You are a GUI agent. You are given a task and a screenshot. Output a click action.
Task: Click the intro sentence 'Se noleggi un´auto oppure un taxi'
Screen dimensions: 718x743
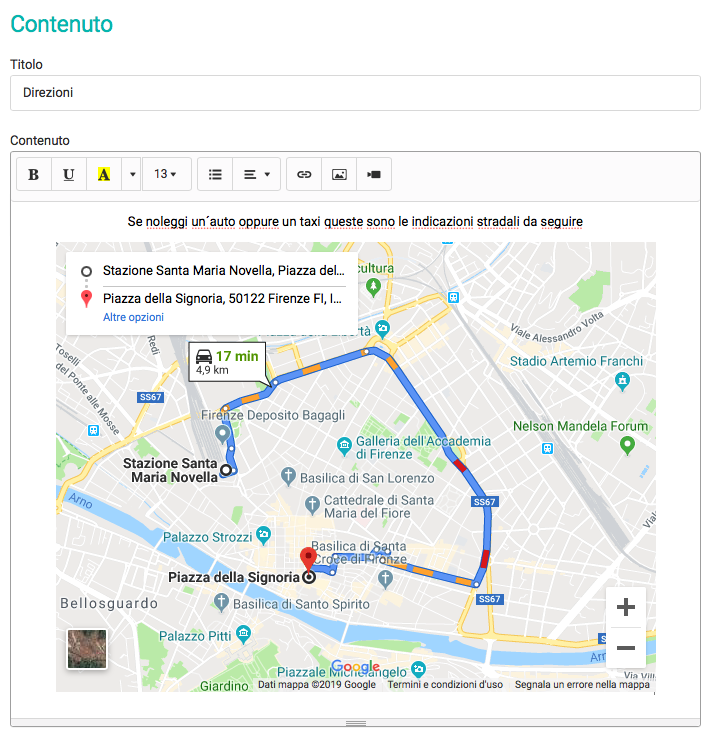[x=224, y=222]
